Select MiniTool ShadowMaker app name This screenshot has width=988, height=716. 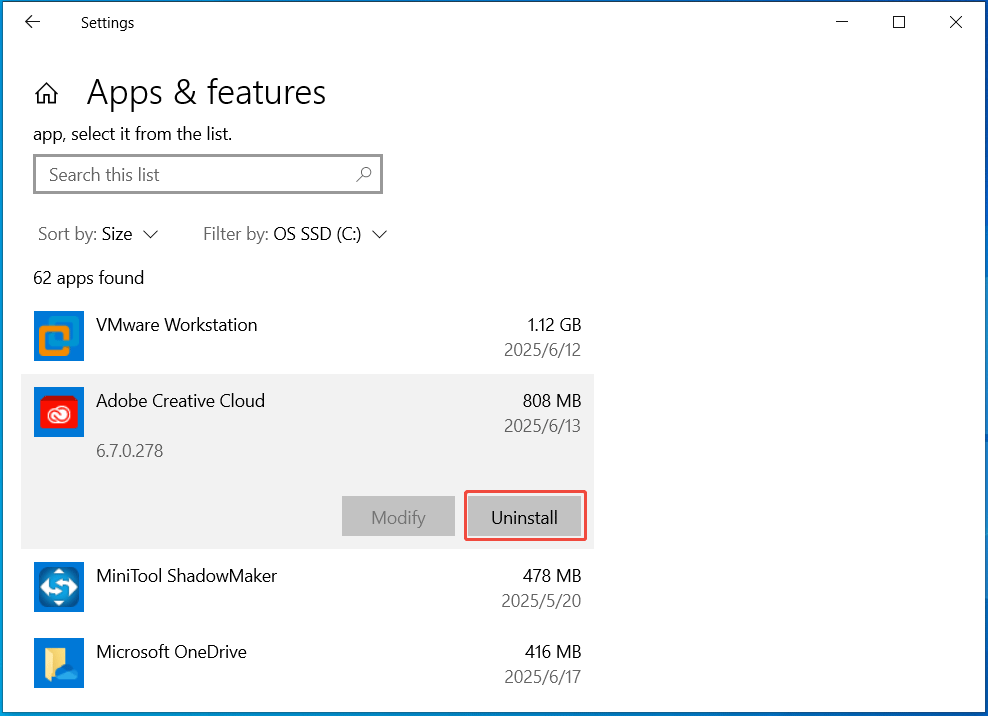click(x=187, y=576)
